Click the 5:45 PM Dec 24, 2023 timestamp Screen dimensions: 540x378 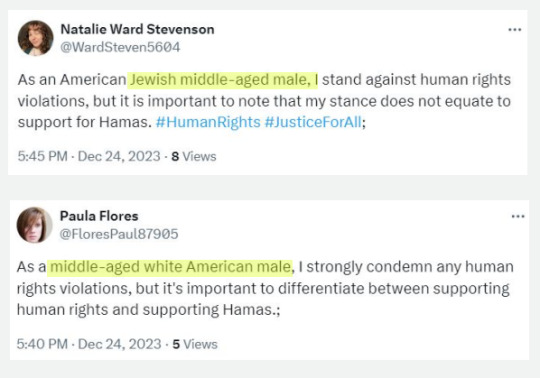[x=89, y=156]
